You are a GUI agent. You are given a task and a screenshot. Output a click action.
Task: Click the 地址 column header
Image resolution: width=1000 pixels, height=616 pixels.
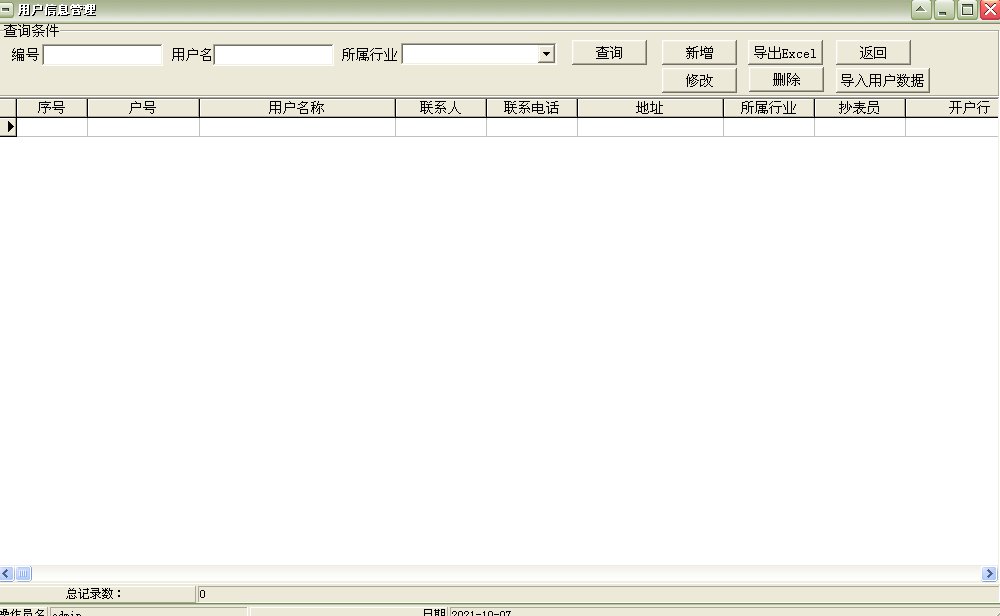click(650, 108)
